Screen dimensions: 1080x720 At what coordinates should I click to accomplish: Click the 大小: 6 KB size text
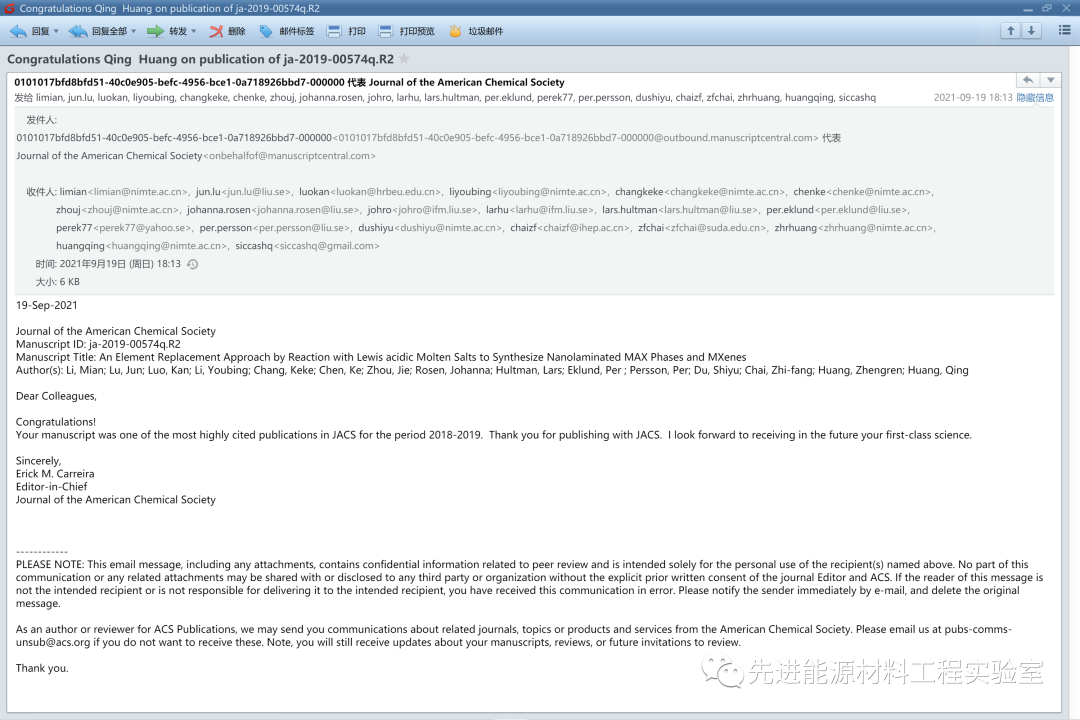(57, 282)
